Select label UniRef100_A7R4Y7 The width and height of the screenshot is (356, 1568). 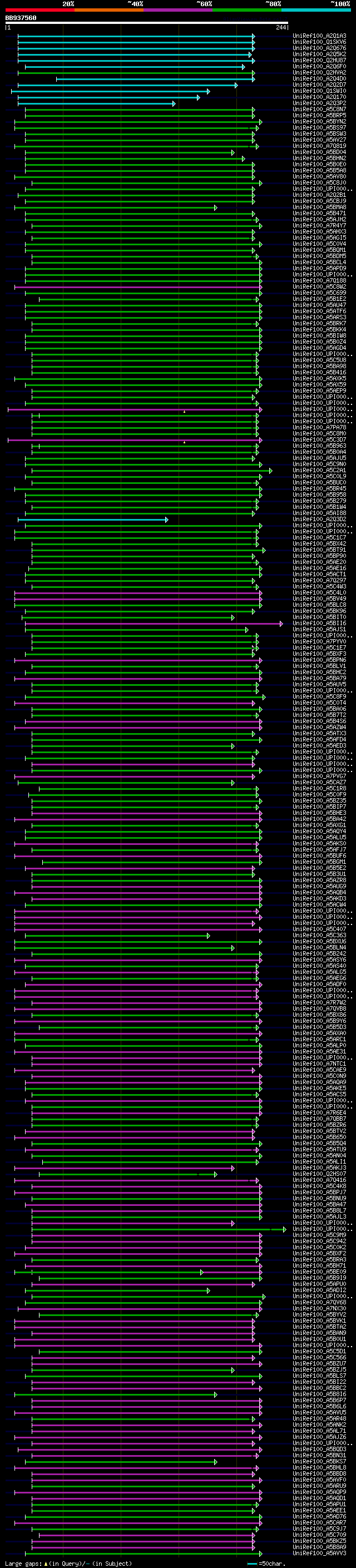319,225
